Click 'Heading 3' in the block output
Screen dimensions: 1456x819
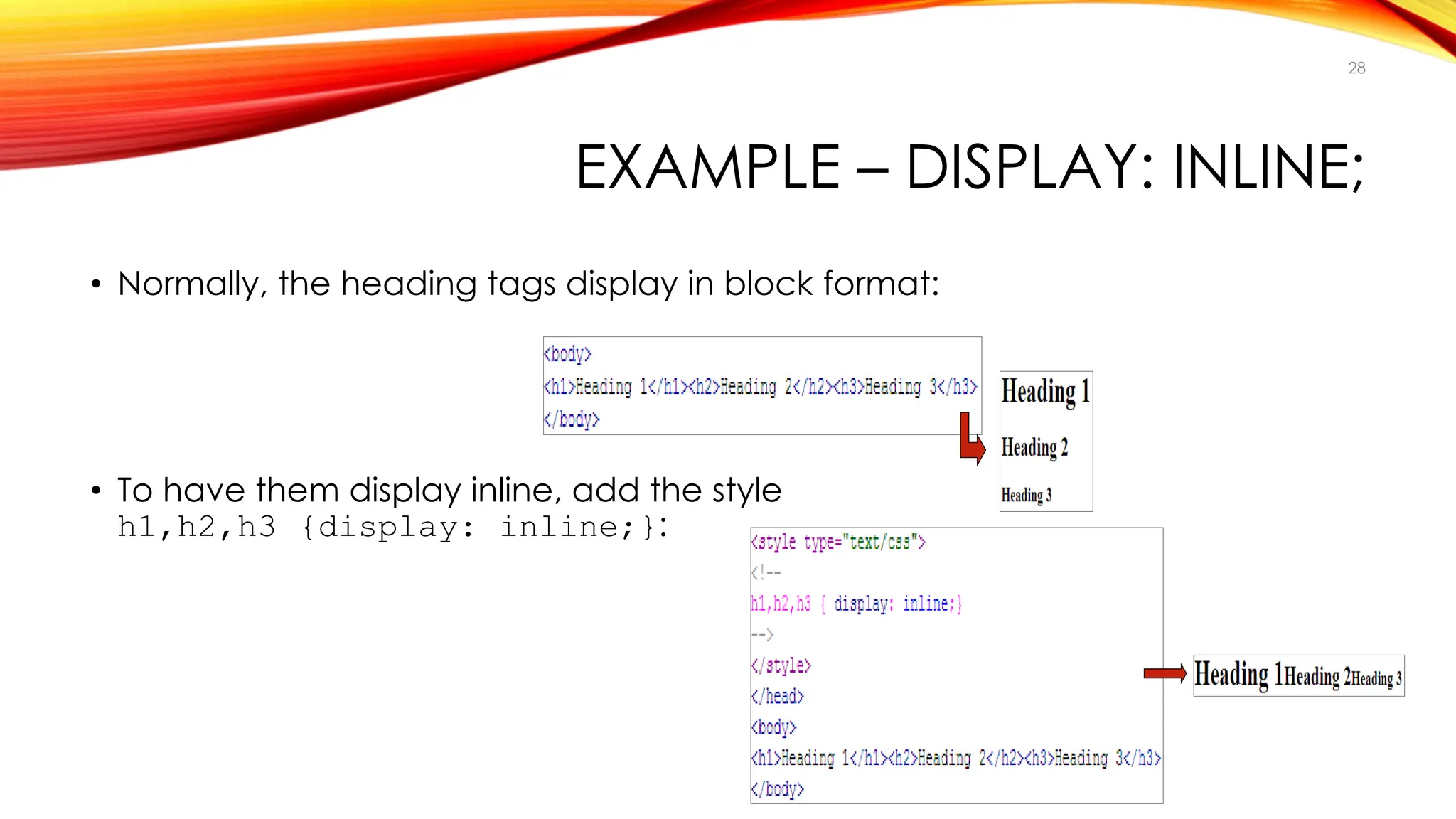tap(1026, 495)
